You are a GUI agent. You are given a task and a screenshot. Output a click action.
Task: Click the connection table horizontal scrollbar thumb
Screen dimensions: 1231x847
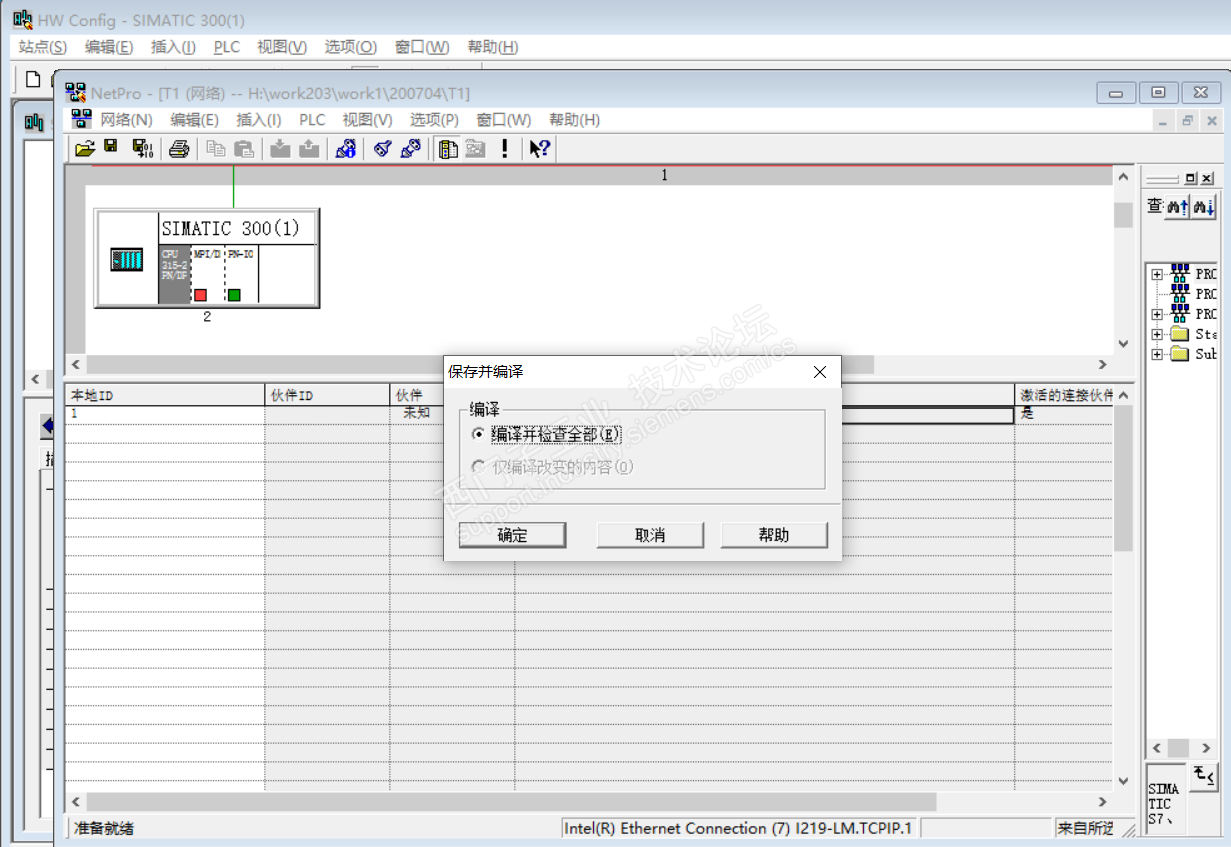pos(511,802)
